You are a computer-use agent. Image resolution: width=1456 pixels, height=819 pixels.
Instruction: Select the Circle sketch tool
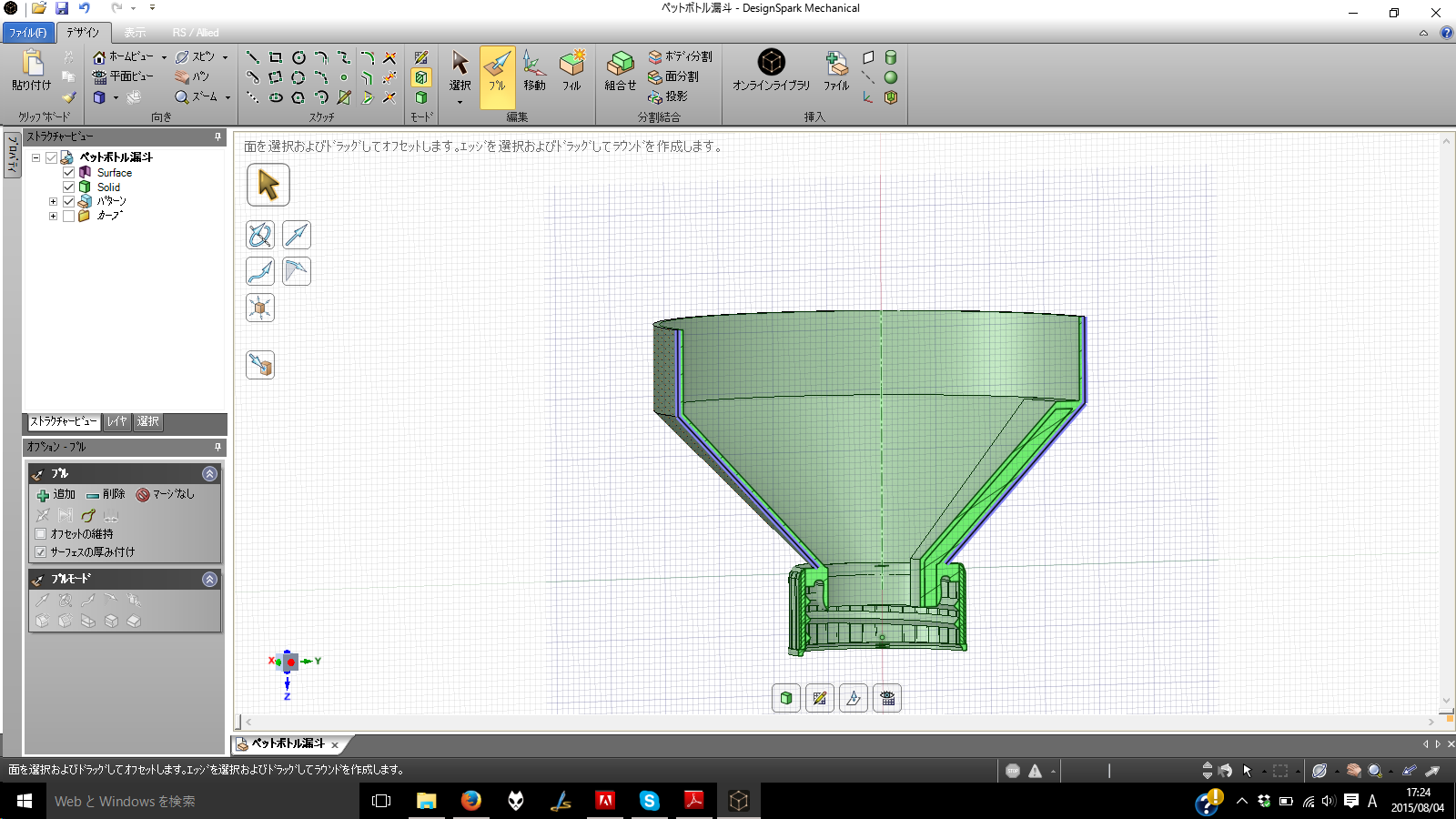298,57
